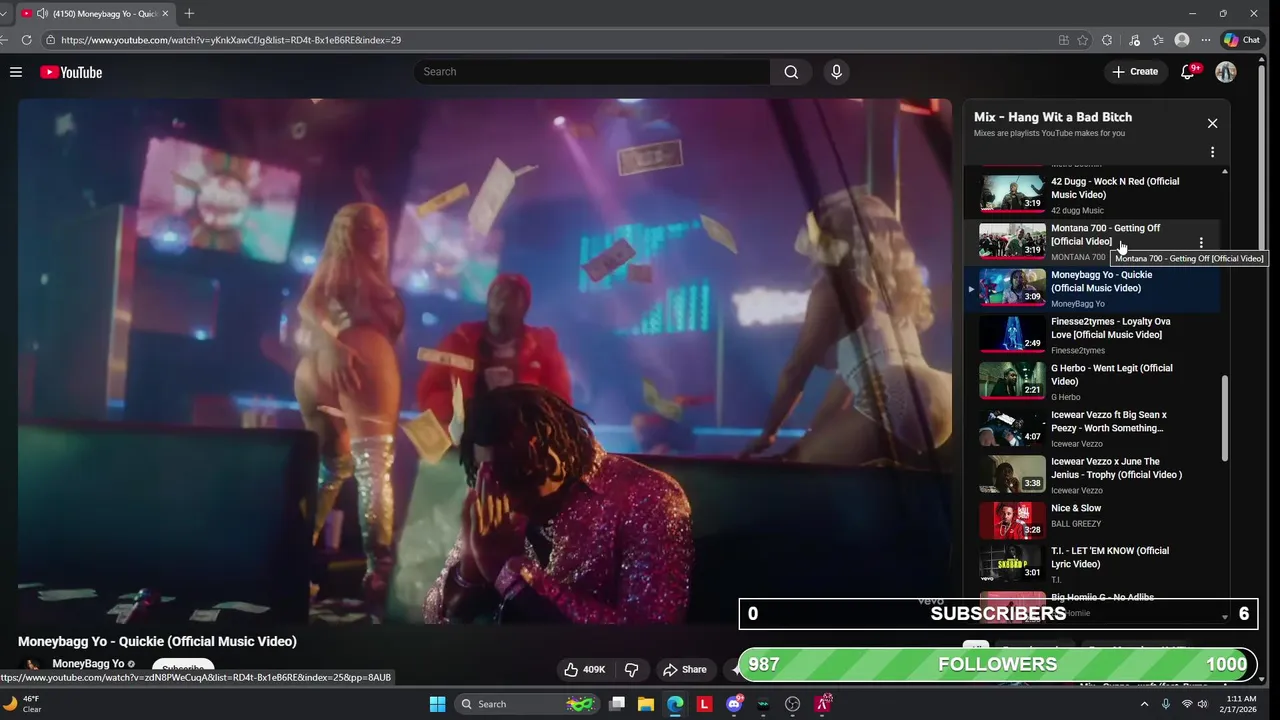
Task: Open OBS Studio from the taskbar
Action: [793, 704]
